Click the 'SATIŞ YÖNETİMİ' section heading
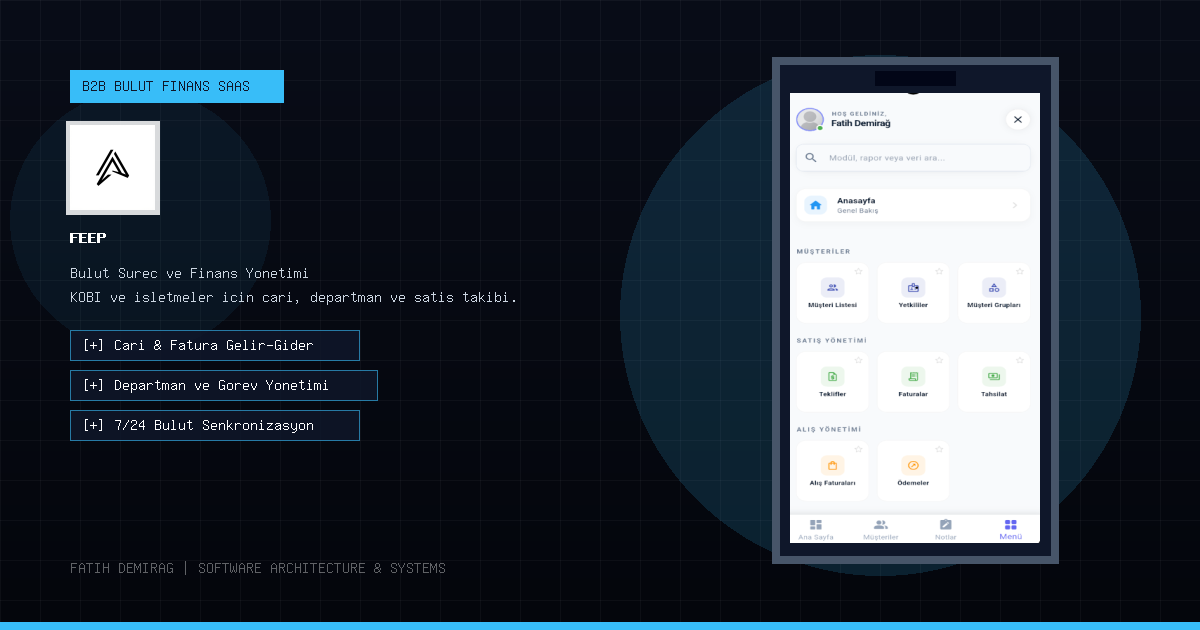The image size is (1200, 630). [x=831, y=341]
